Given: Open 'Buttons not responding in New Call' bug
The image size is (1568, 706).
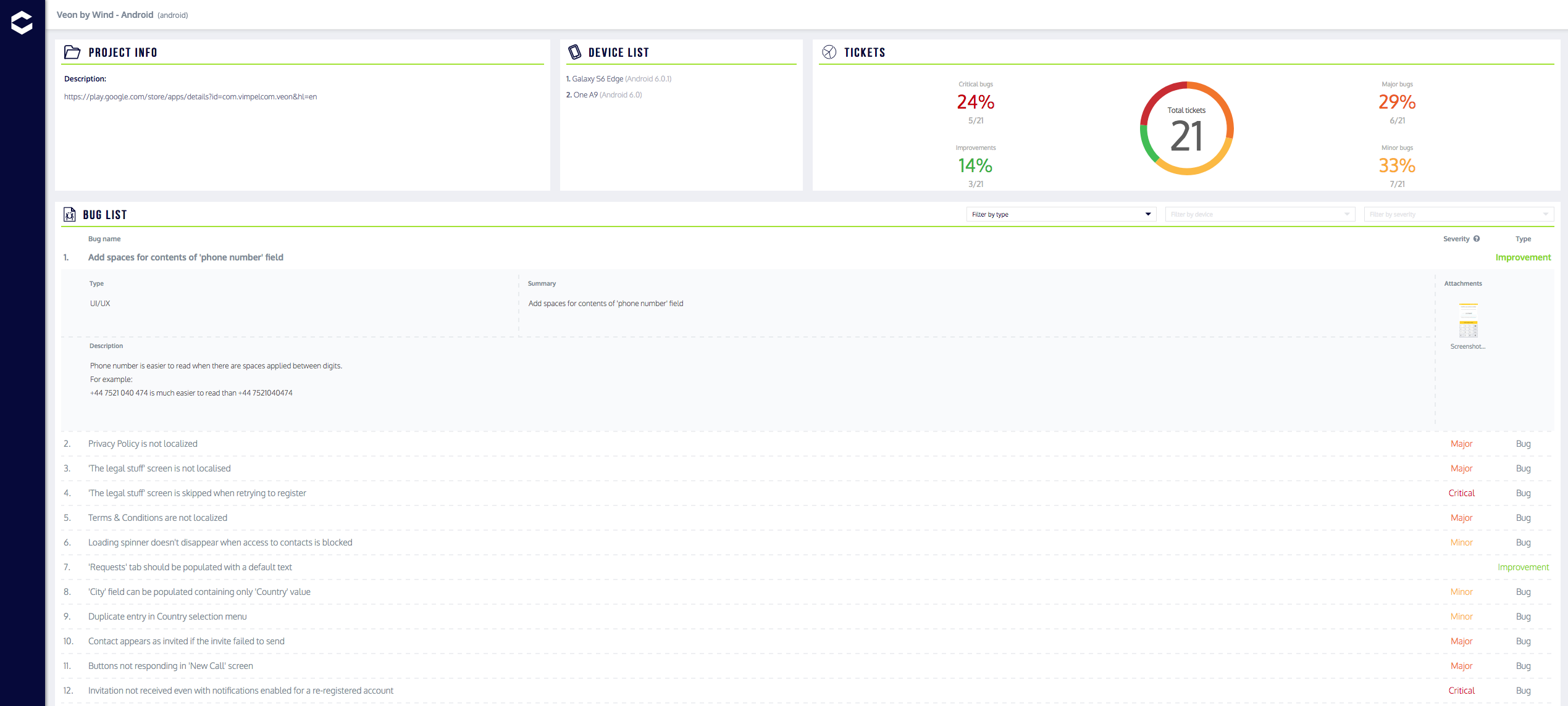Looking at the screenshot, I should click(170, 666).
